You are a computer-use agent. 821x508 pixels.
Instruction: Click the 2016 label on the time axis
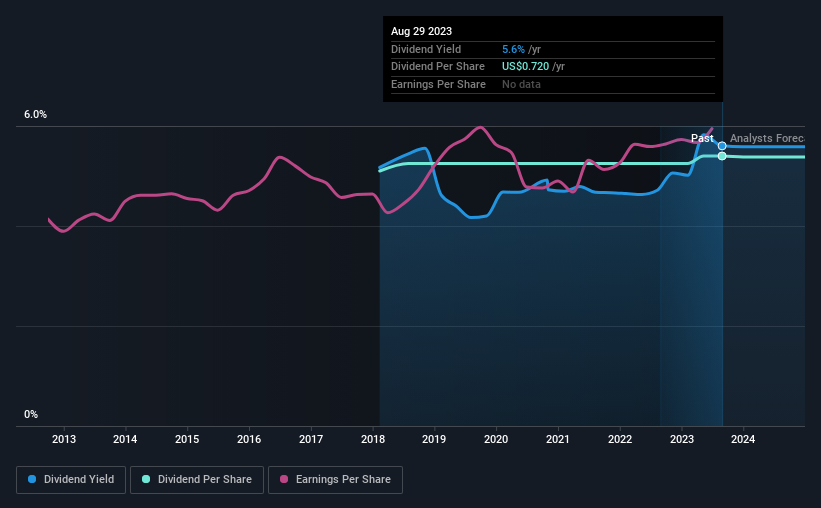[x=249, y=439]
